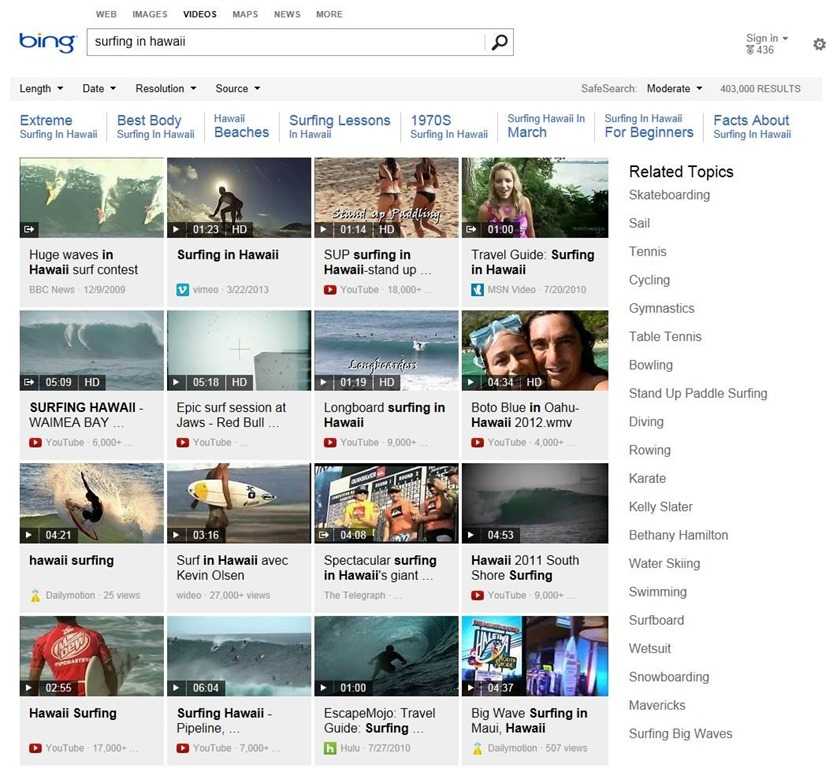833x768 pixels.
Task: Switch to the IMAGES tab
Action: [x=149, y=14]
